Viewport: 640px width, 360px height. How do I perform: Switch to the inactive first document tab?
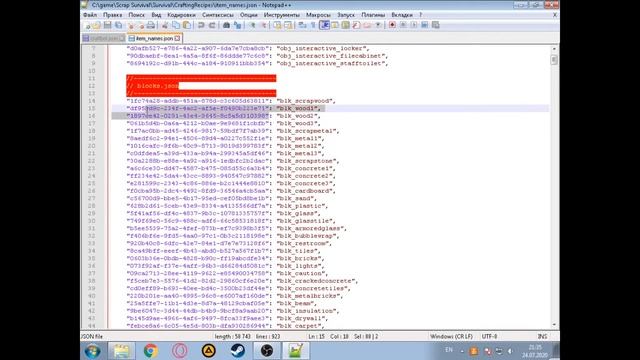[x=103, y=38]
